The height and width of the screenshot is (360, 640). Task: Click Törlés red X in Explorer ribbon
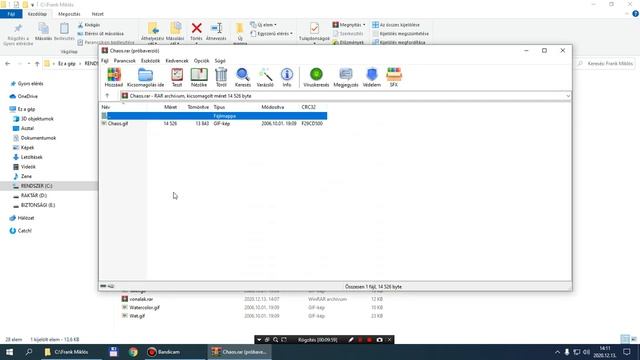(196, 31)
